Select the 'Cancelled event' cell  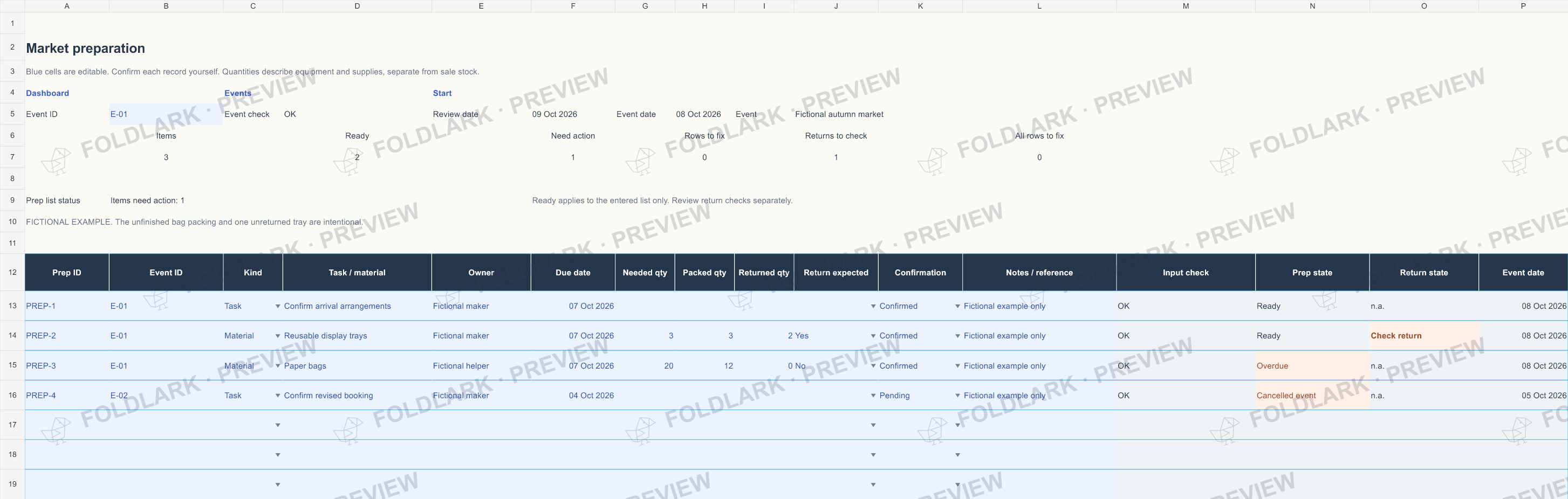click(1312, 396)
